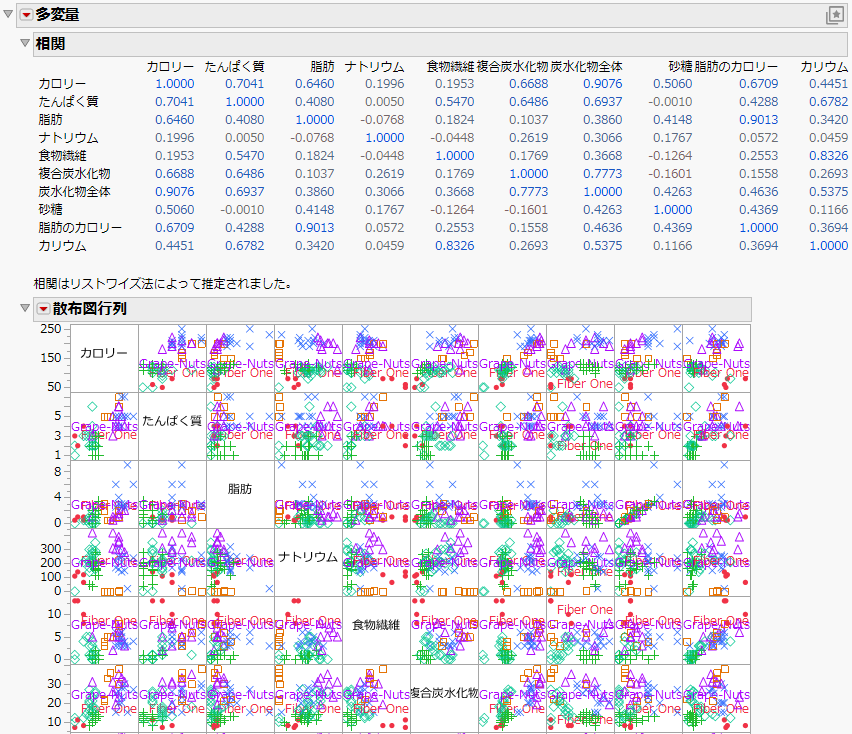852x734 pixels.
Task: Click the 食物繊維 diagonal cell in scatterplot matrix
Action: tap(376, 630)
